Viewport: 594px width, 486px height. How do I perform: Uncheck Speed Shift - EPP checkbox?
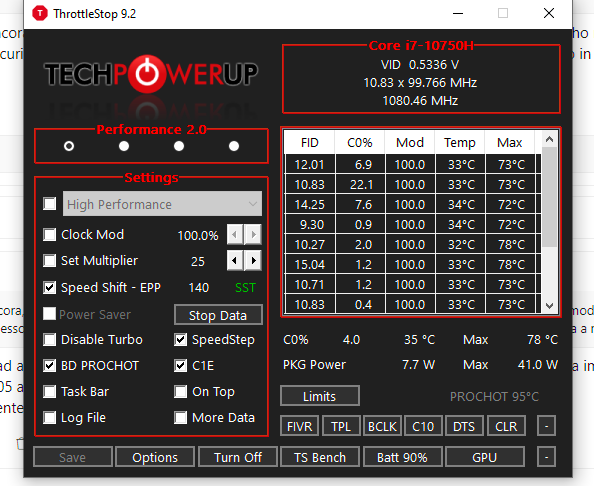point(50,288)
